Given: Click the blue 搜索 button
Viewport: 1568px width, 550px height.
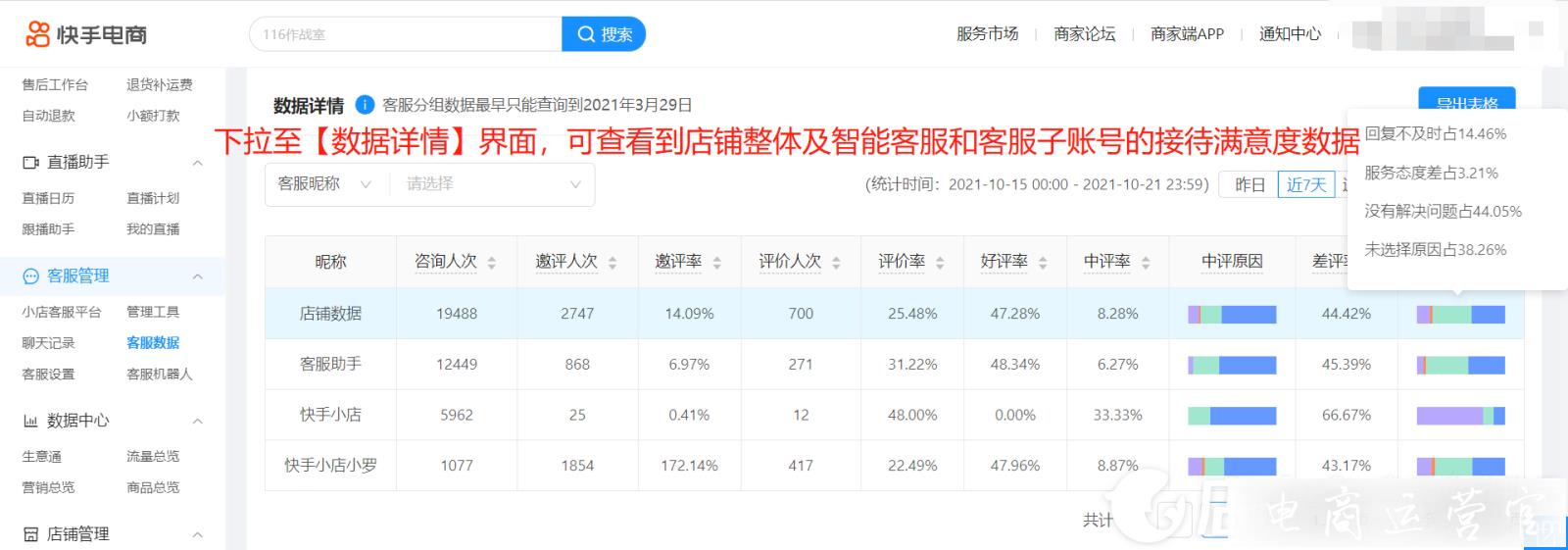Looking at the screenshot, I should point(604,34).
